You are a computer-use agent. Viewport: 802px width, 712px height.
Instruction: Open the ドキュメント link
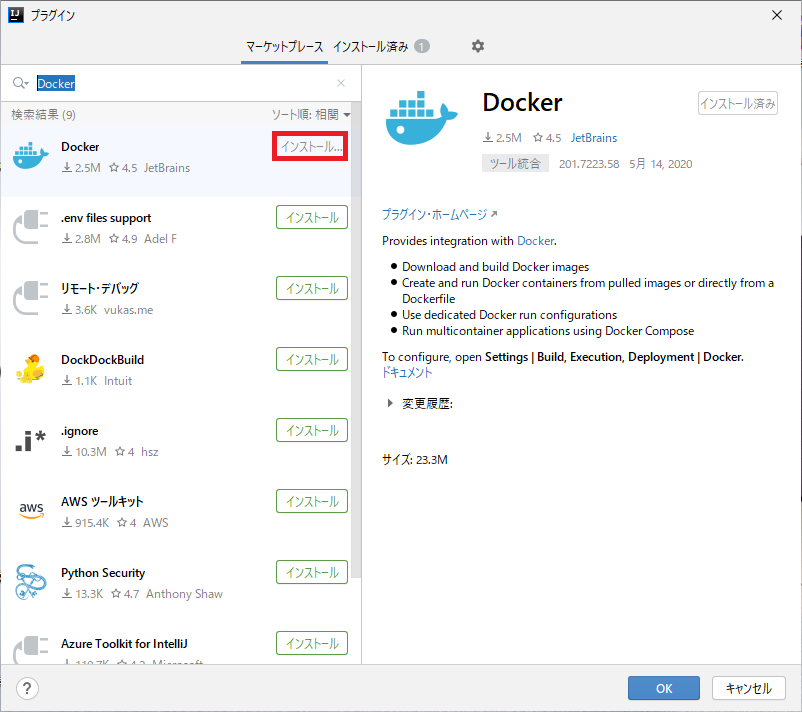[407, 373]
